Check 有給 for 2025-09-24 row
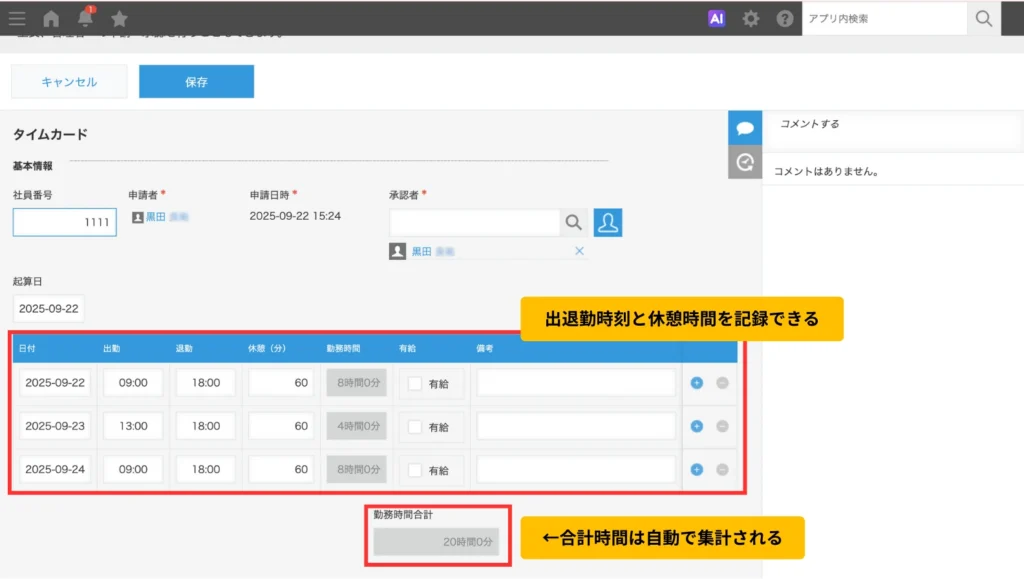The height and width of the screenshot is (579, 1024). click(414, 470)
